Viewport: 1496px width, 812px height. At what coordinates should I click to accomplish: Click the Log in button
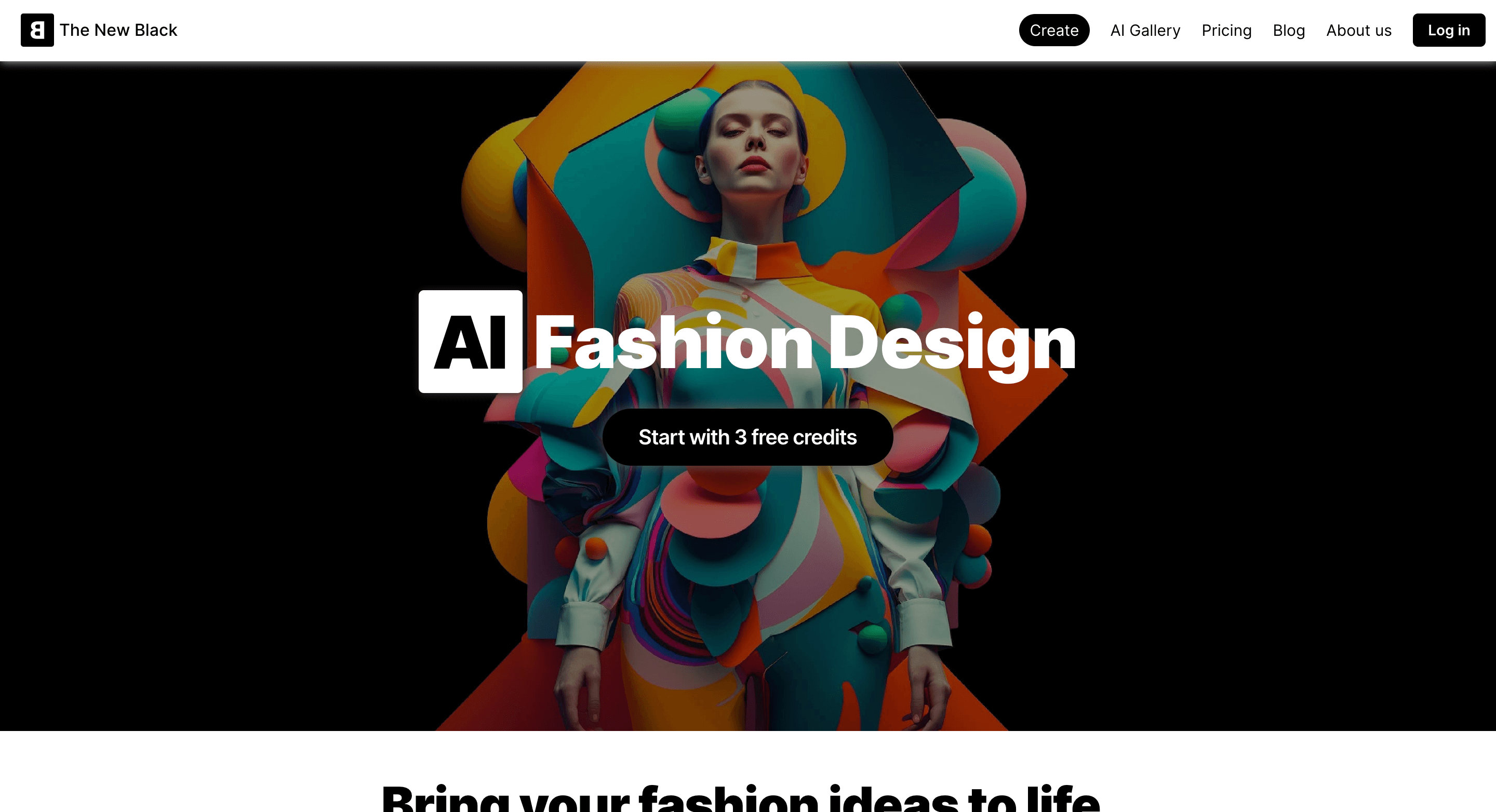[1448, 30]
